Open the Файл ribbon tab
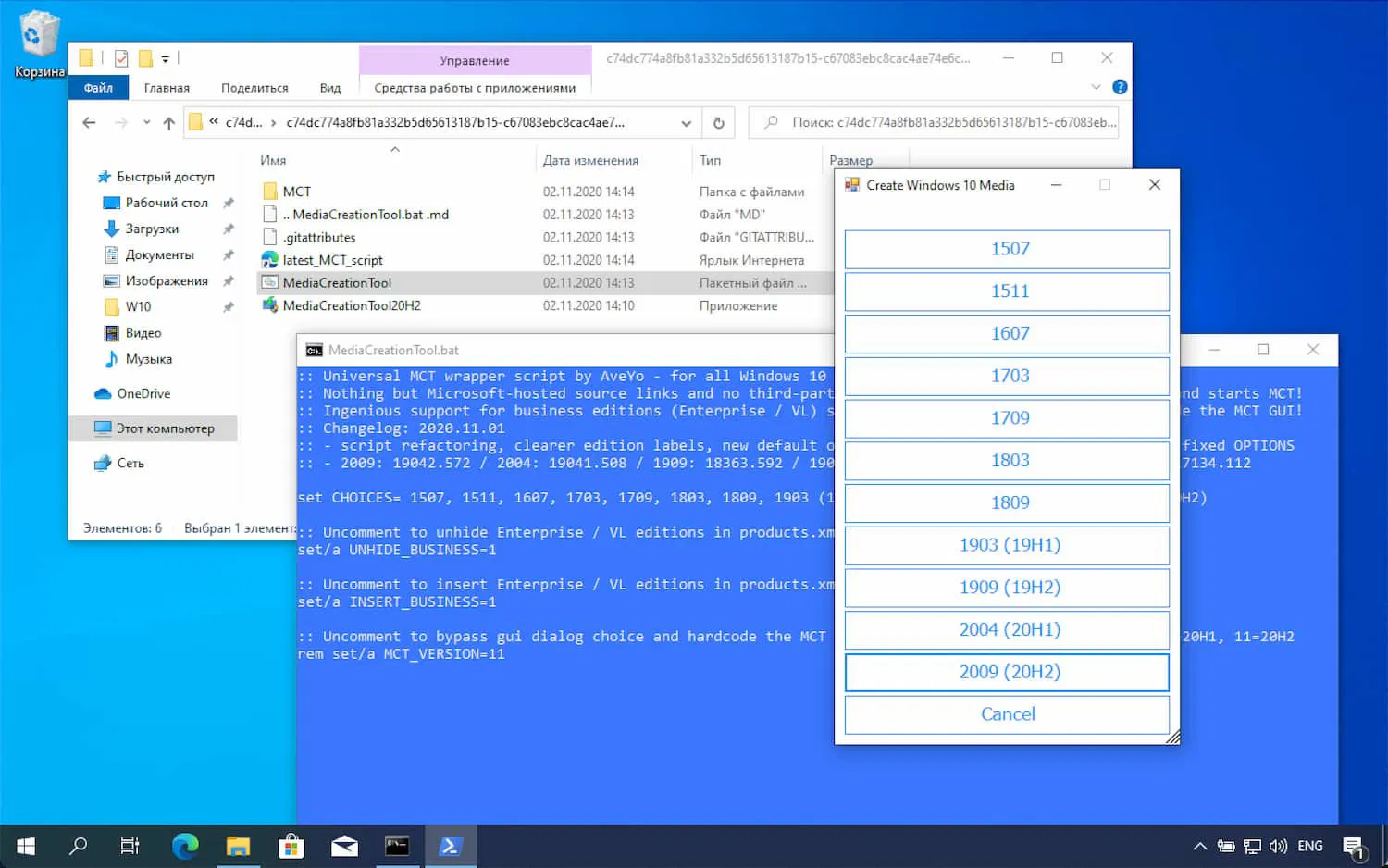Image resolution: width=1388 pixels, height=868 pixels. click(x=98, y=88)
